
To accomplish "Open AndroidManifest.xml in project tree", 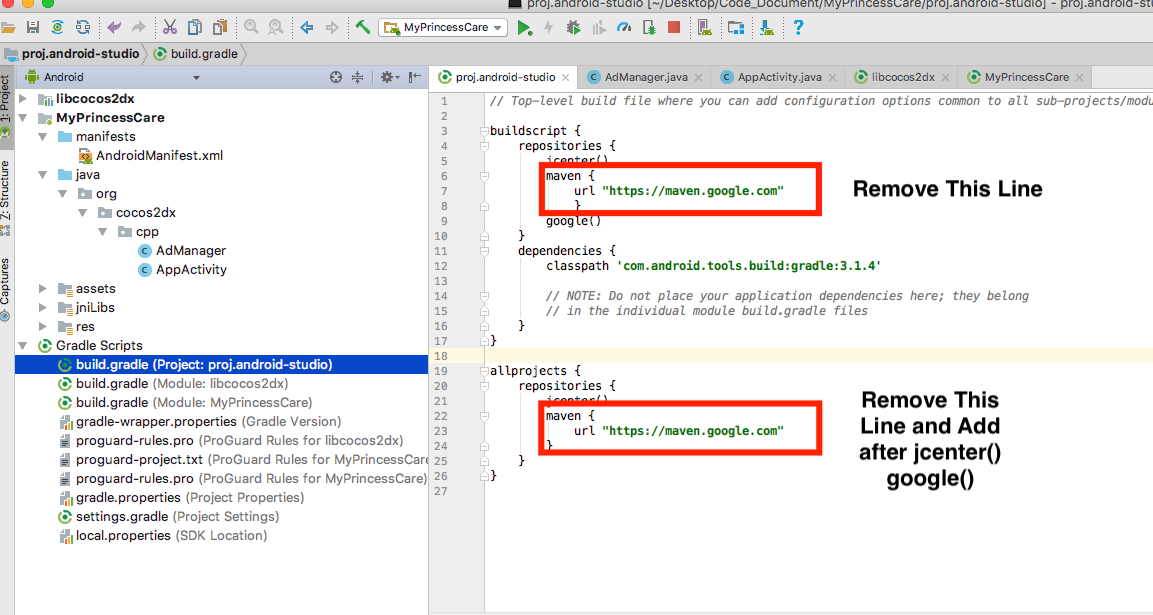I will point(159,155).
